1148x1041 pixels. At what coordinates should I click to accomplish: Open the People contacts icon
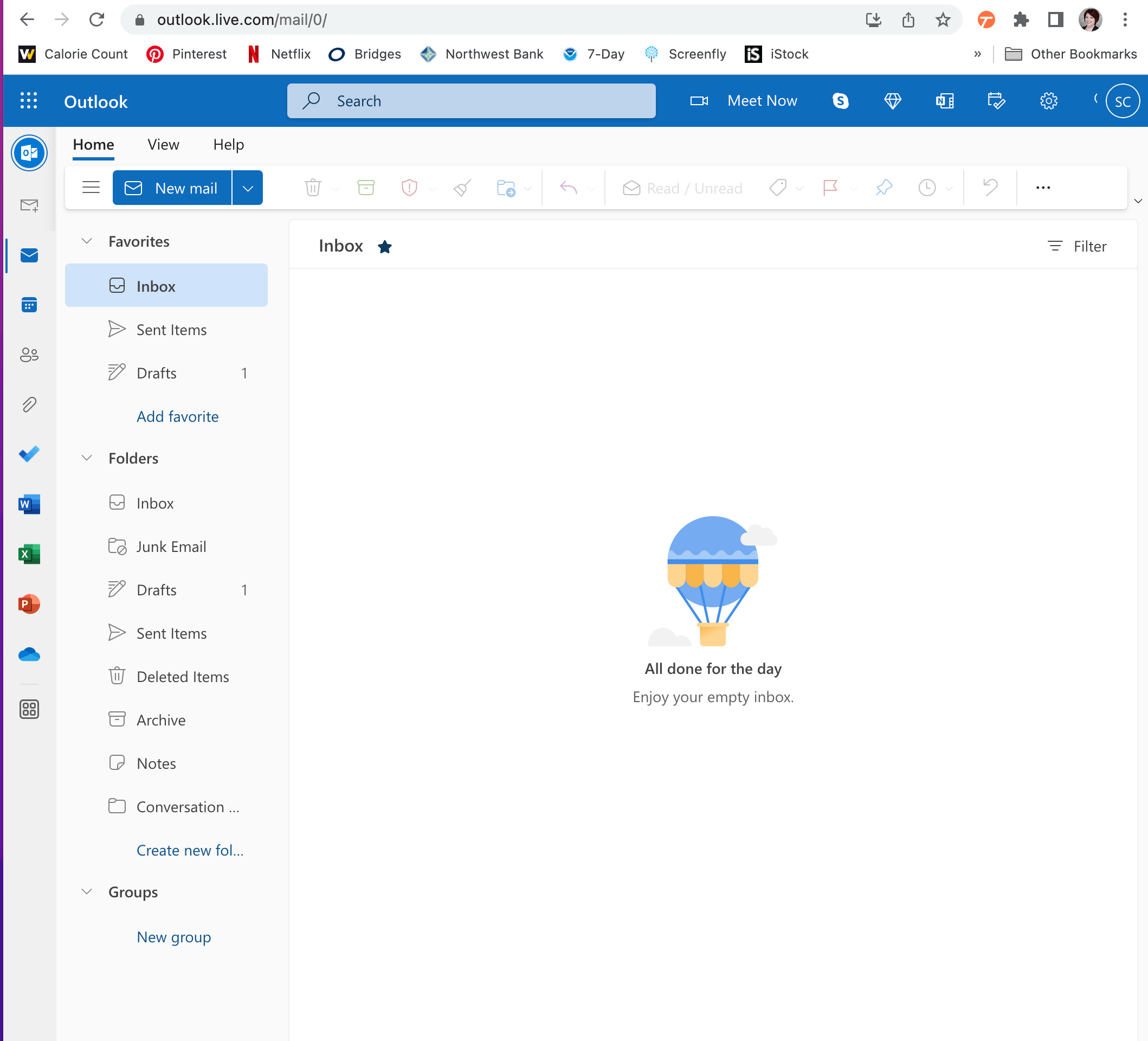(x=29, y=355)
